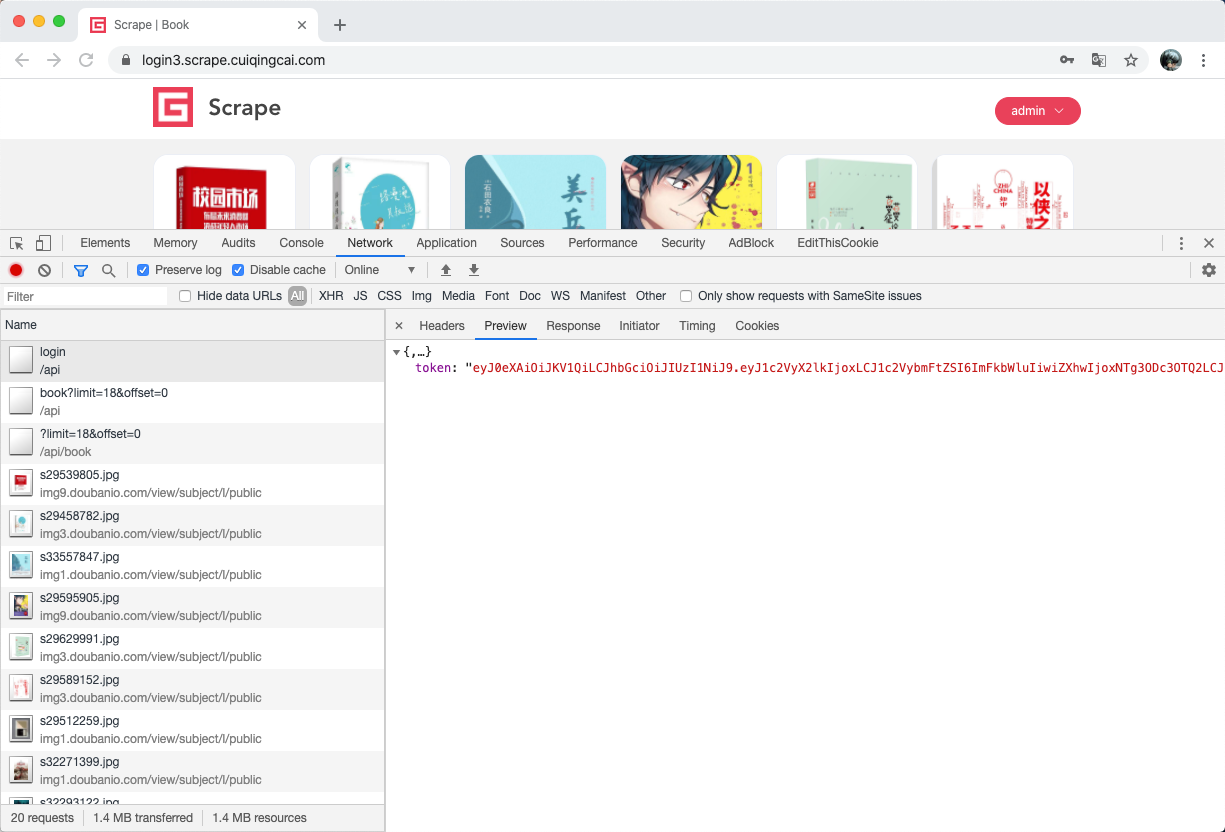Stop recording network log

[16, 270]
